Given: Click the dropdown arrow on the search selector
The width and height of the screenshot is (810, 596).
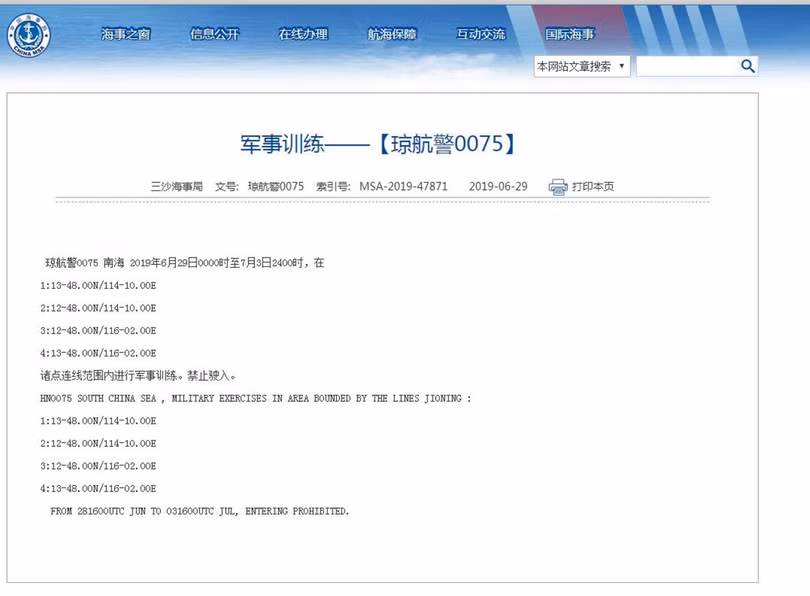Looking at the screenshot, I should [622, 65].
